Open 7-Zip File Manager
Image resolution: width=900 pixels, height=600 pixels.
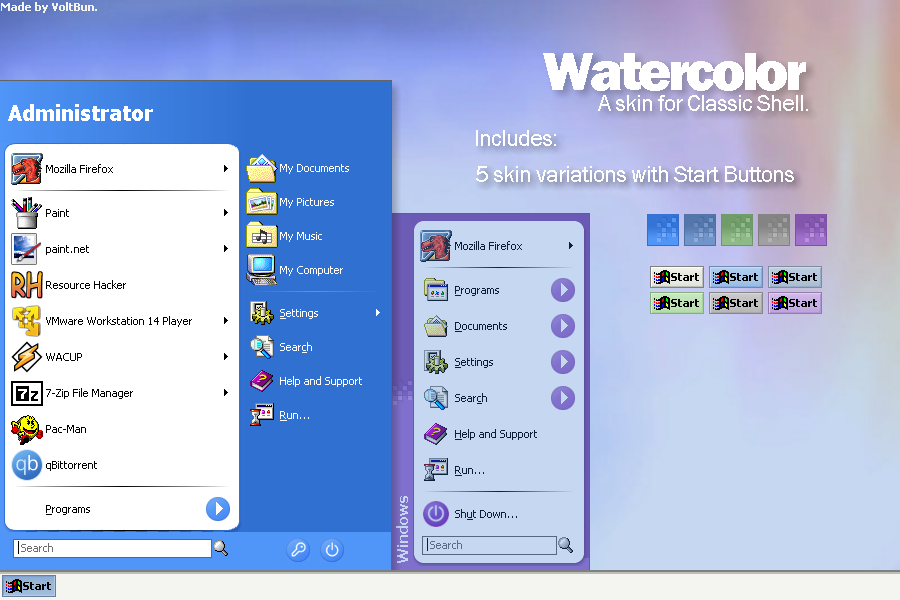tap(92, 393)
